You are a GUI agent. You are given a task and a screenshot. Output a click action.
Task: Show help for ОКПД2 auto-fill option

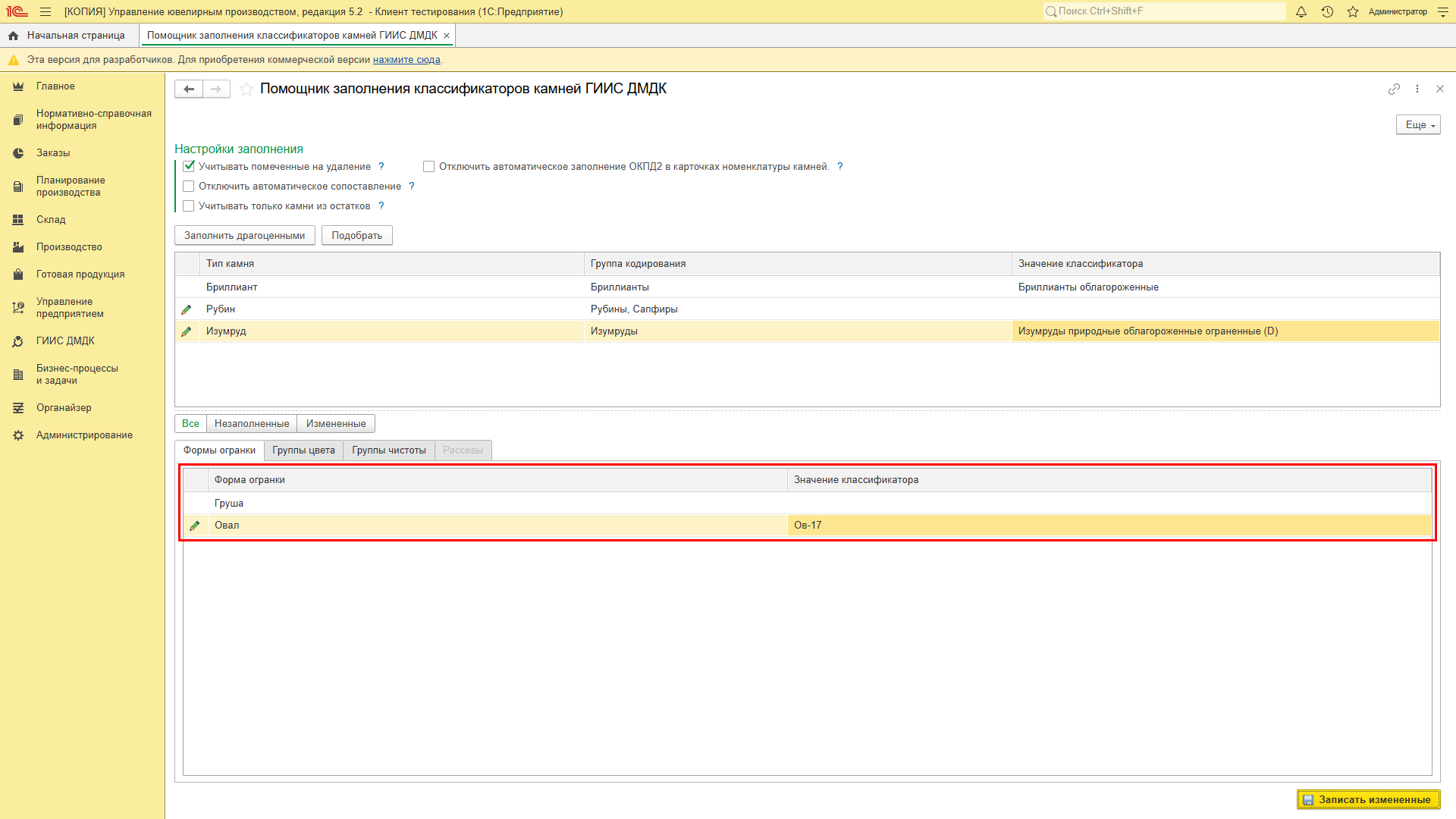tap(840, 166)
